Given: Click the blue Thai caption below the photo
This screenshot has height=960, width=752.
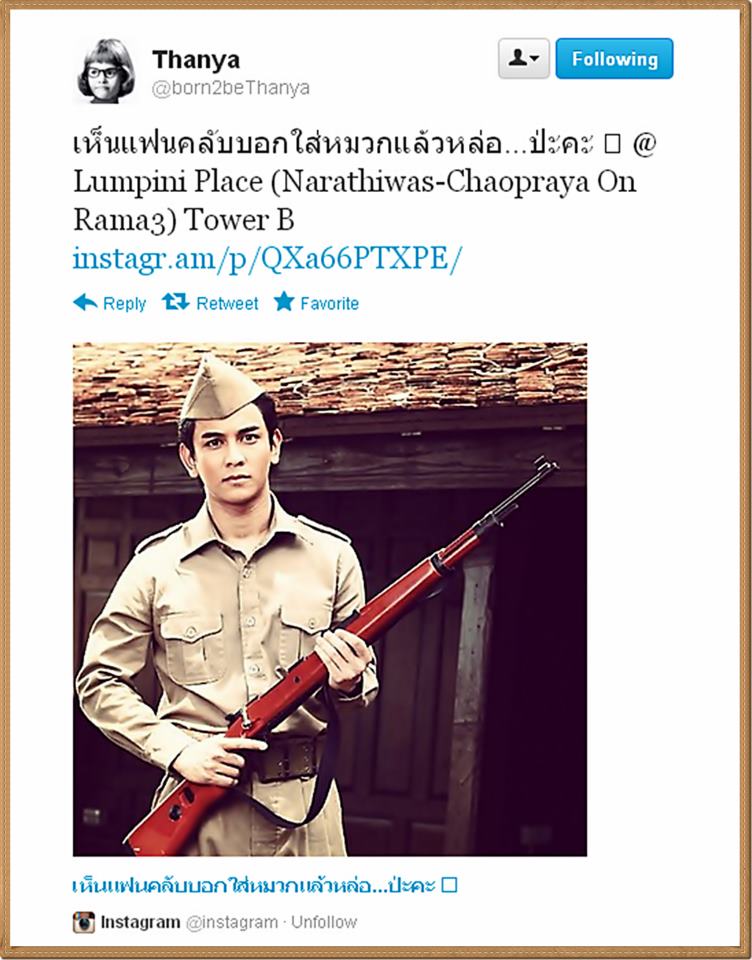Looking at the screenshot, I should click(265, 885).
